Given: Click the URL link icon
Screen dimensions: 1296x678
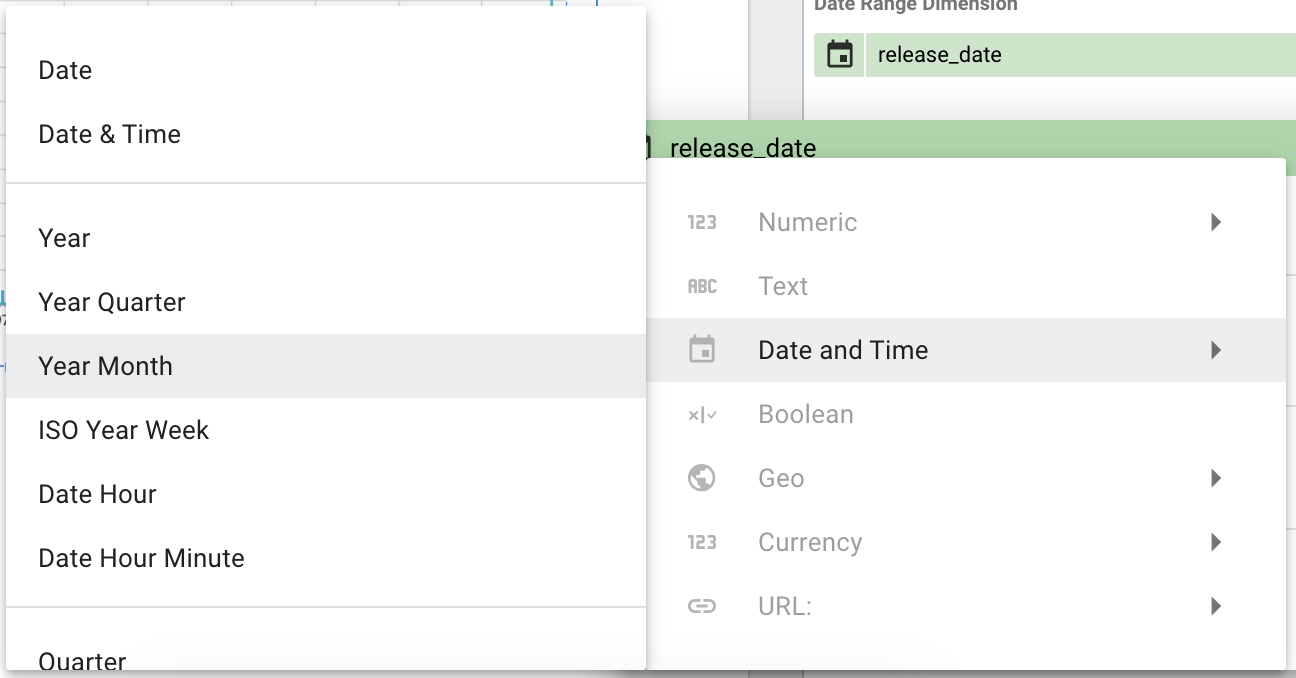Looking at the screenshot, I should (702, 606).
